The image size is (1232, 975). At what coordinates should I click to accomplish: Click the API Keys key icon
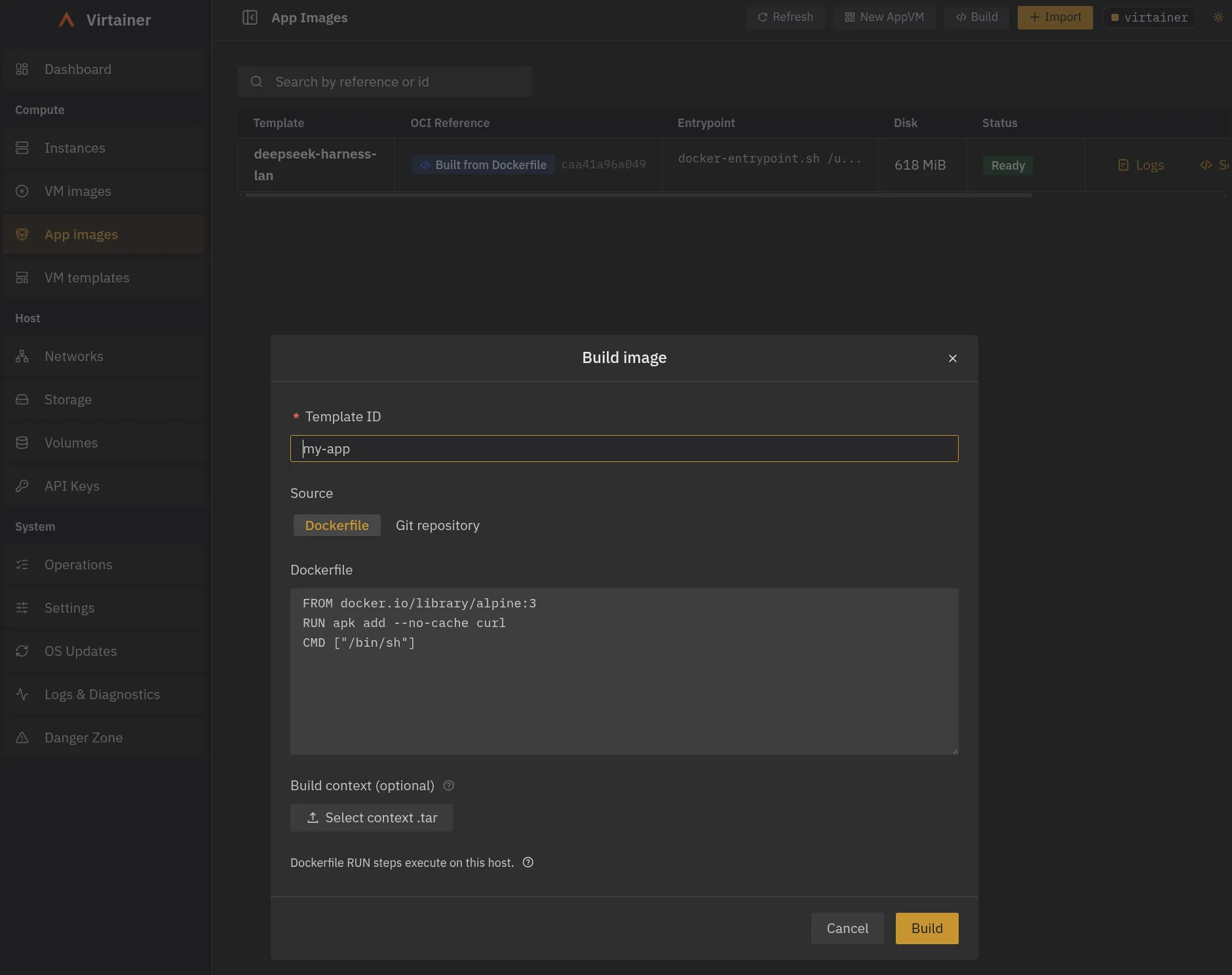pyautogui.click(x=22, y=486)
